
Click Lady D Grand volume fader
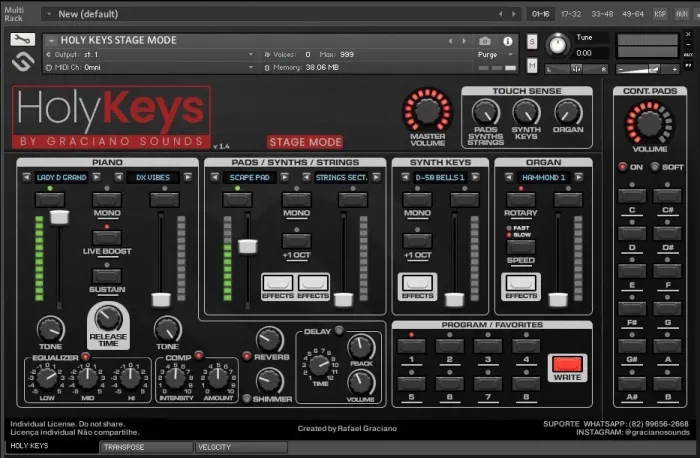click(59, 217)
